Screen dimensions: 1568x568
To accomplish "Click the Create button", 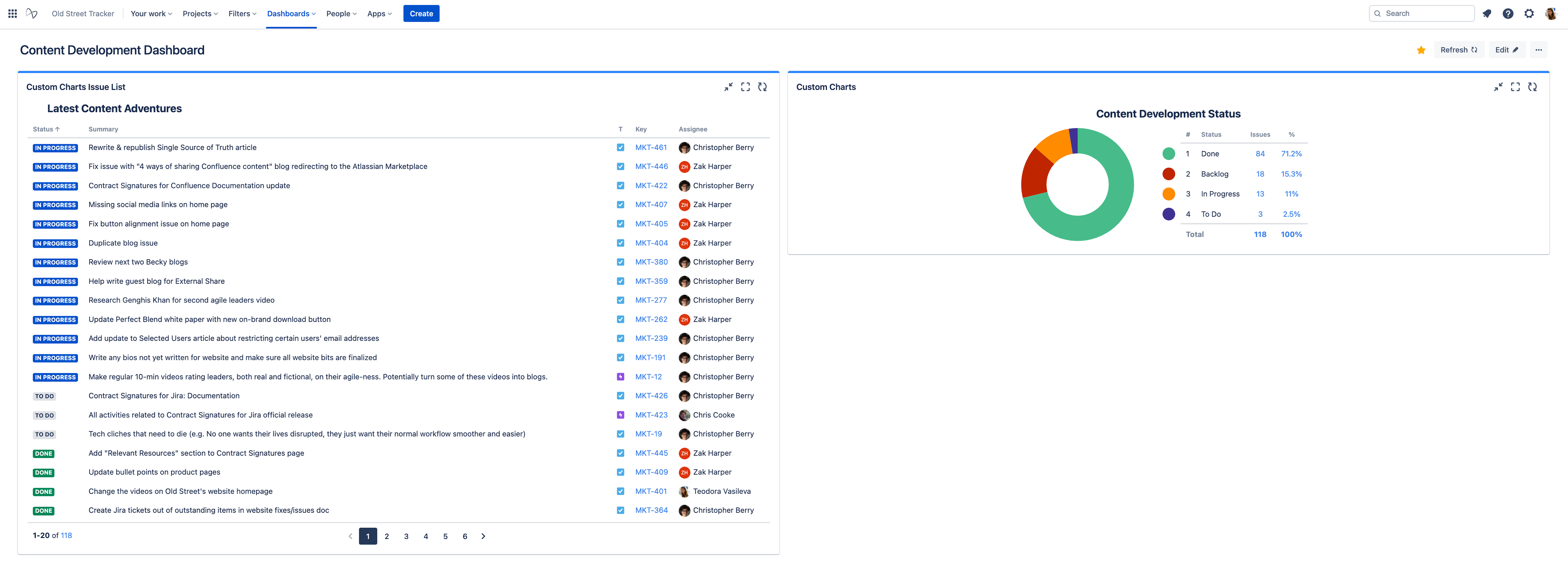I will point(421,13).
